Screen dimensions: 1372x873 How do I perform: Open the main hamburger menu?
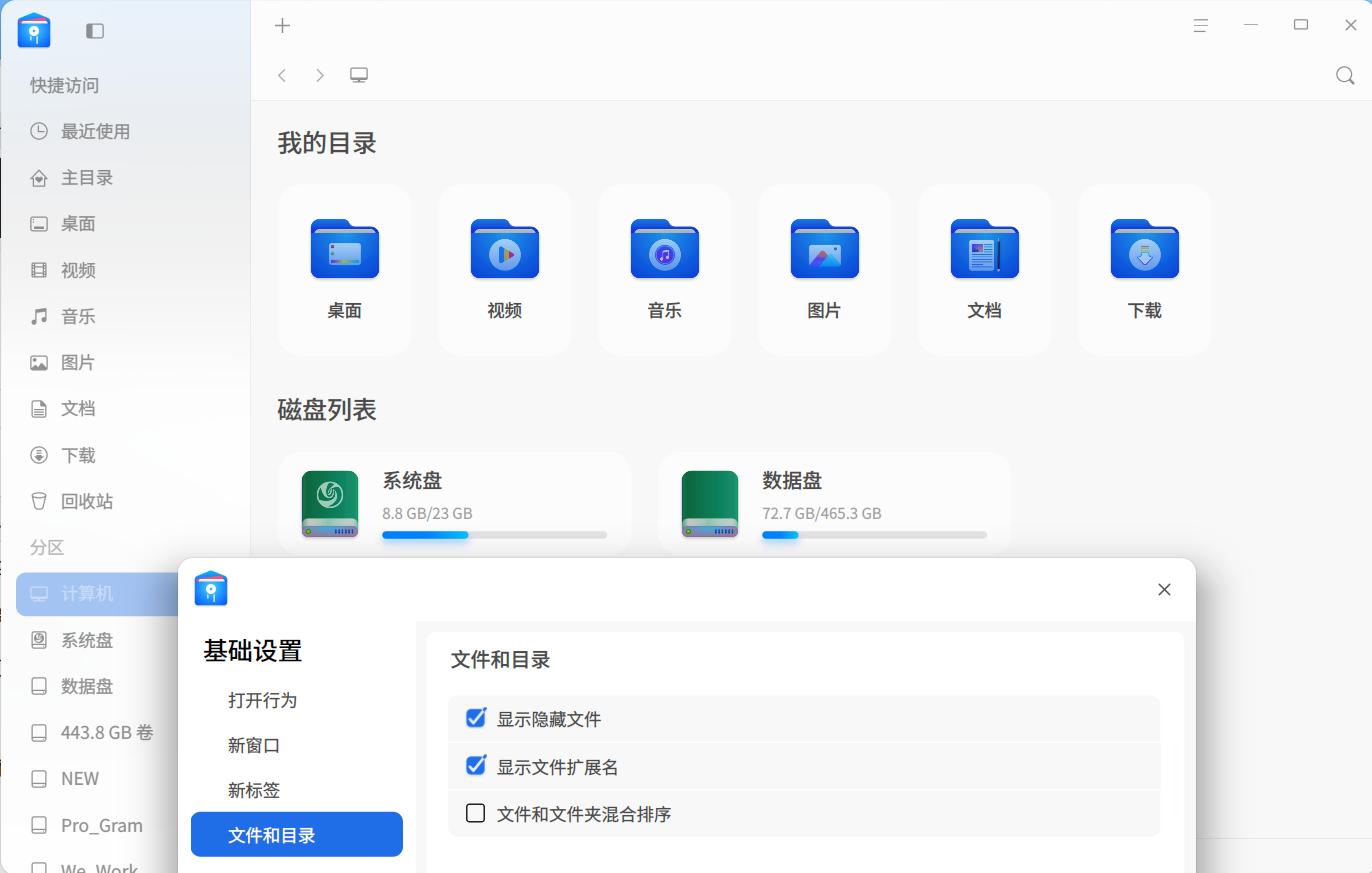point(1200,26)
